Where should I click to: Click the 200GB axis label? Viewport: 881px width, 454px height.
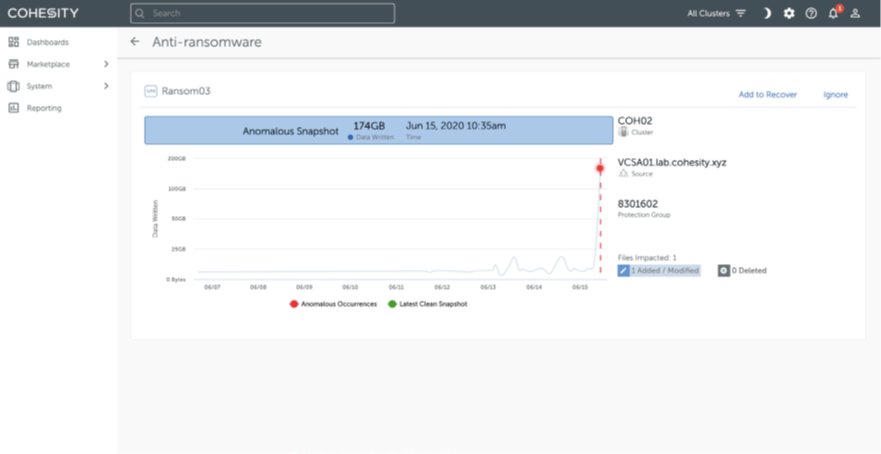tap(176, 158)
